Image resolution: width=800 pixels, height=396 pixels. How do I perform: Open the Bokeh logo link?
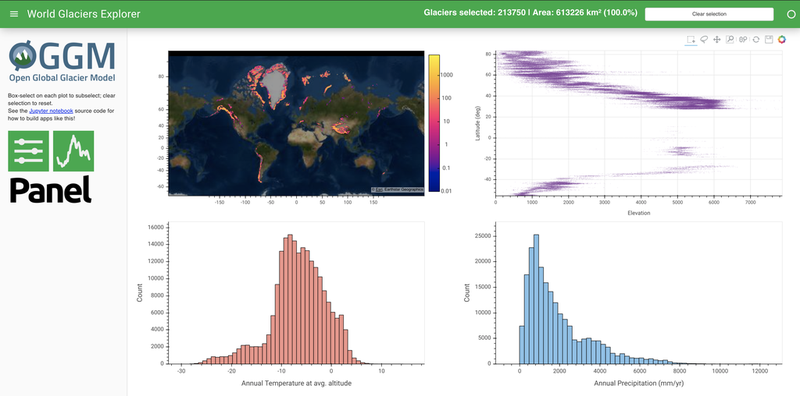point(782,39)
